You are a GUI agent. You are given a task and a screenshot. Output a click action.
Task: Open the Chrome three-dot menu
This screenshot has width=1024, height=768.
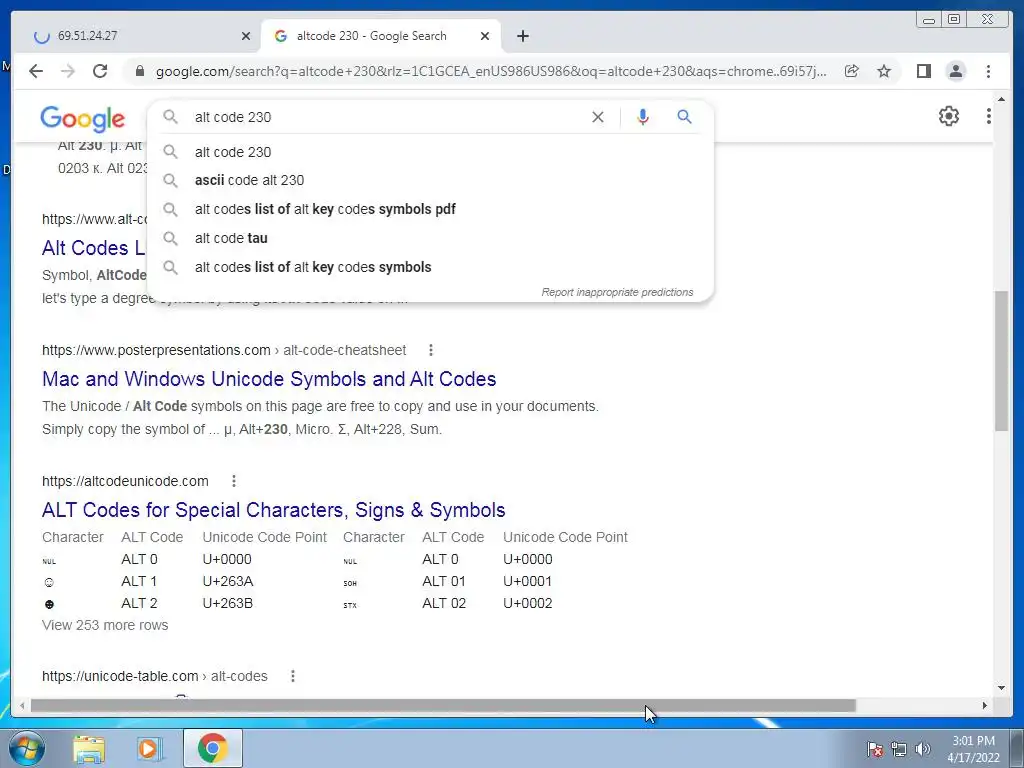pyautogui.click(x=988, y=71)
